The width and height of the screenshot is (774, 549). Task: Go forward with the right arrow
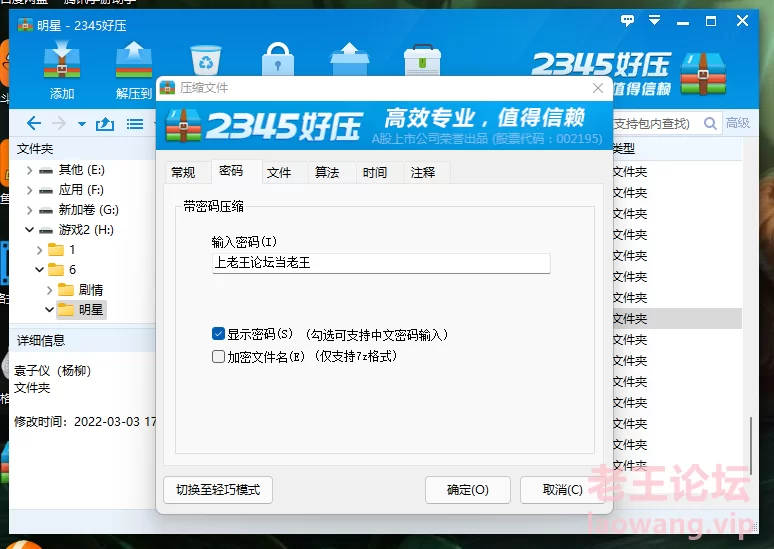tap(59, 123)
